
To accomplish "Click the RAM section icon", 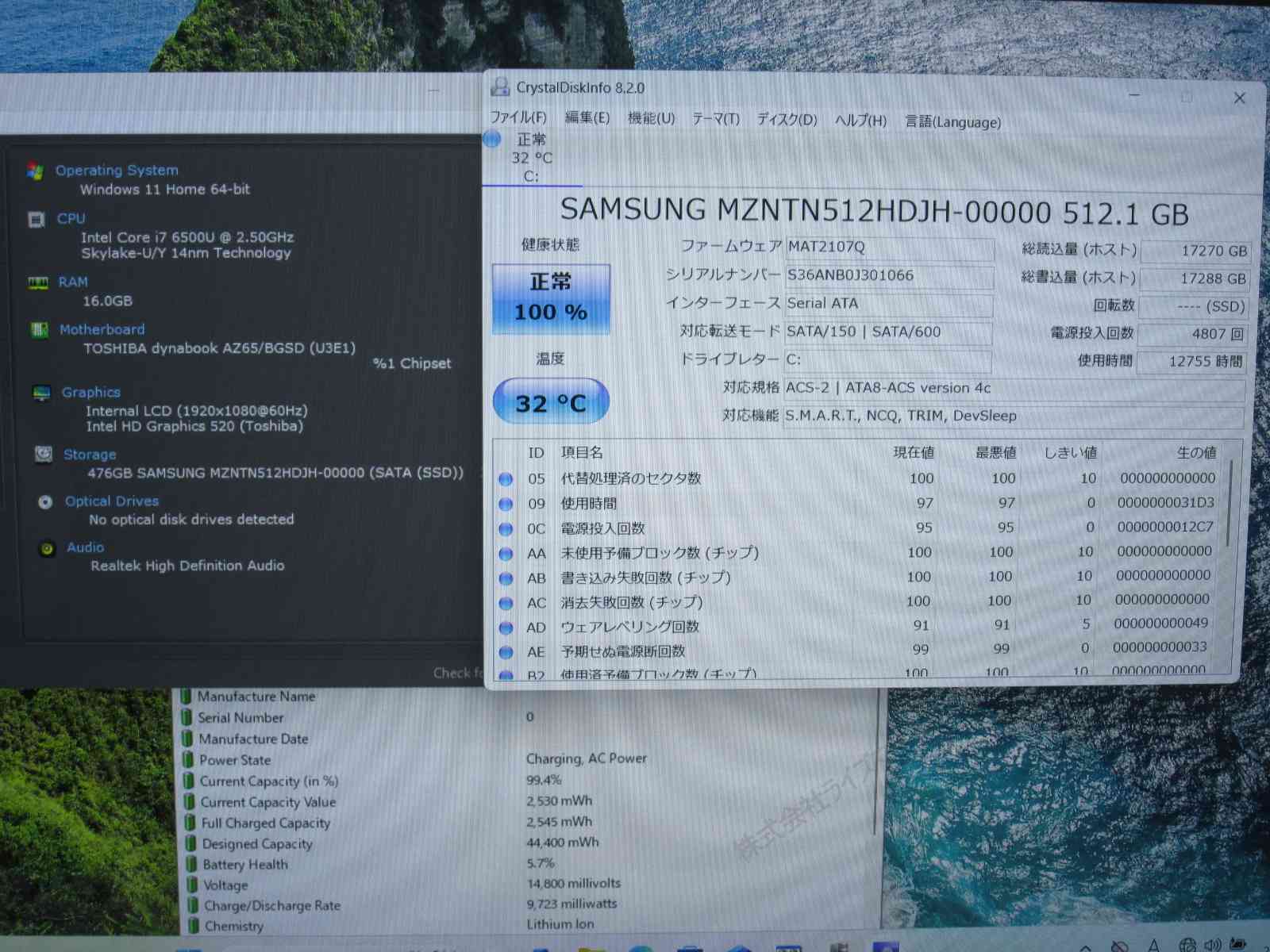I will tap(38, 282).
